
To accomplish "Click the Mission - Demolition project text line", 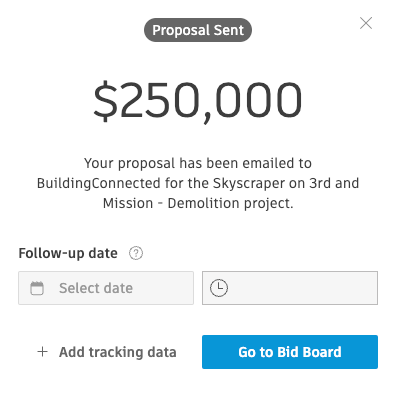I will pos(198,203).
